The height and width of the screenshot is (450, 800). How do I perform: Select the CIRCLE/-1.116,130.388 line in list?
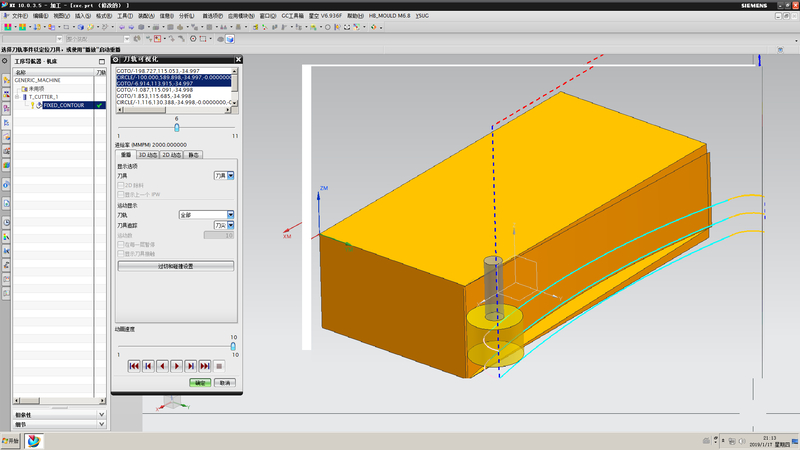point(173,102)
